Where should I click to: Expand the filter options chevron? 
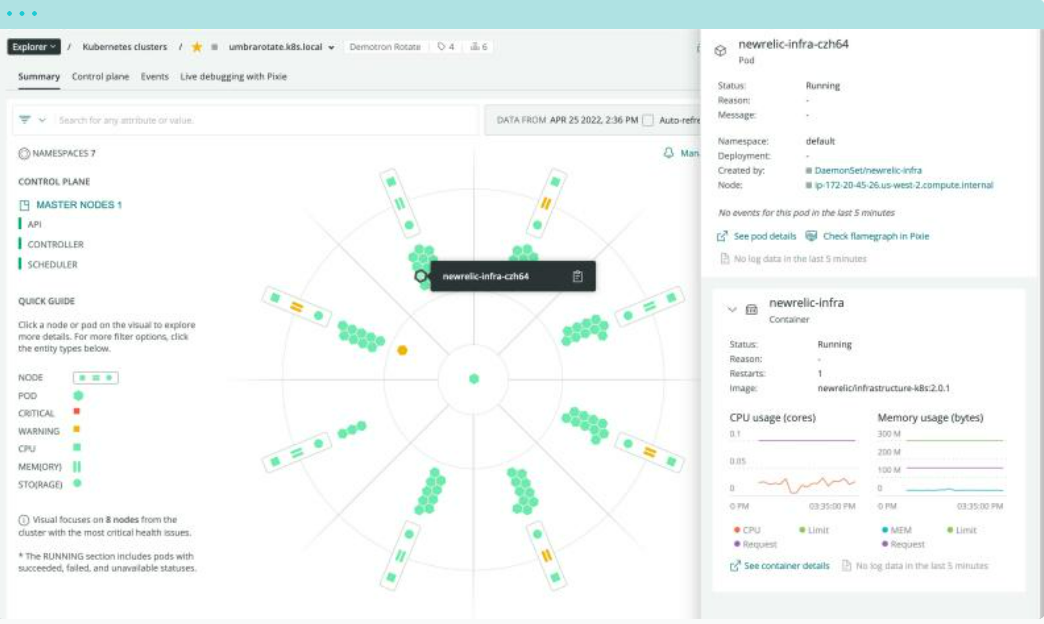42,121
